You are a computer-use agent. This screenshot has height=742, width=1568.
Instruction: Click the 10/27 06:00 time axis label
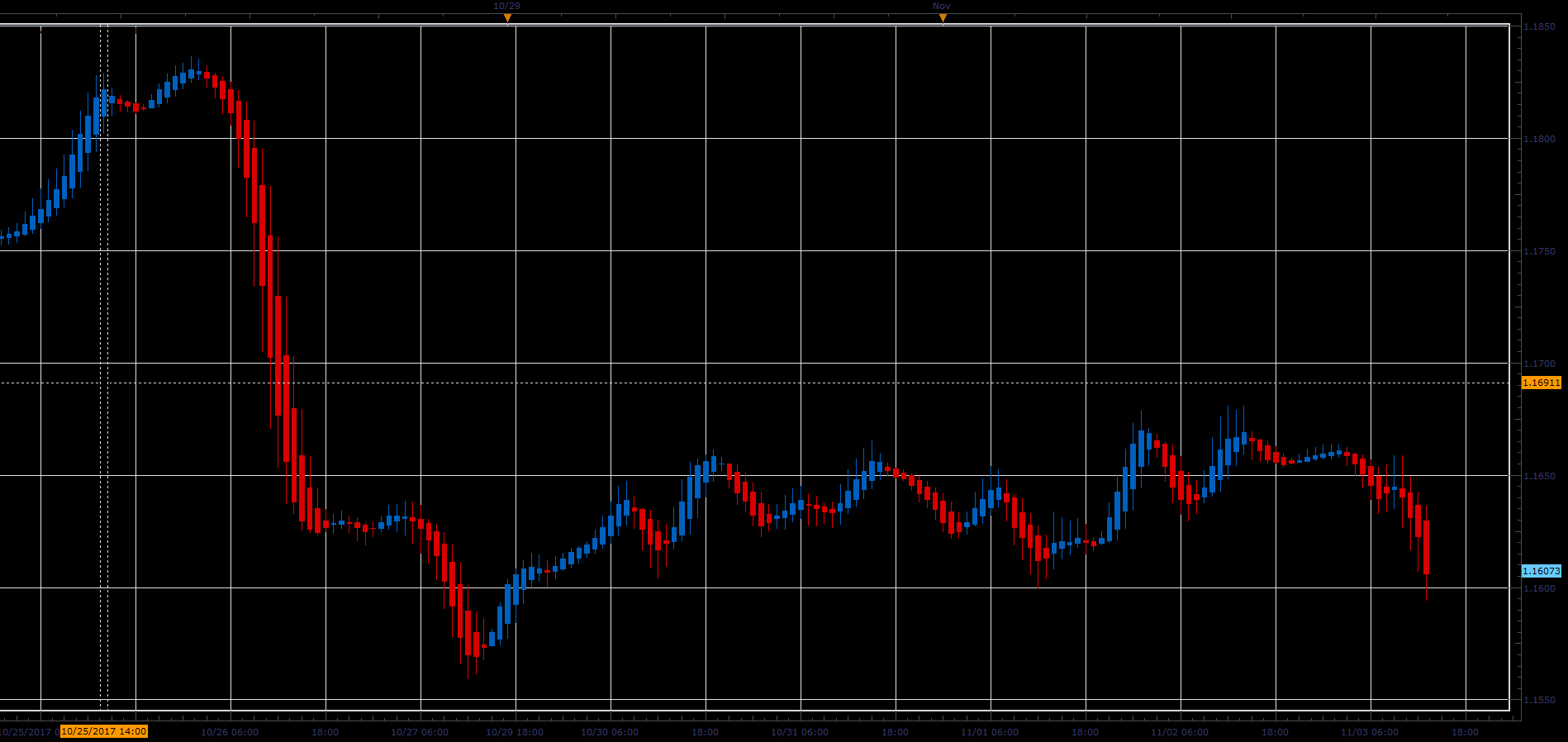pyautogui.click(x=420, y=732)
